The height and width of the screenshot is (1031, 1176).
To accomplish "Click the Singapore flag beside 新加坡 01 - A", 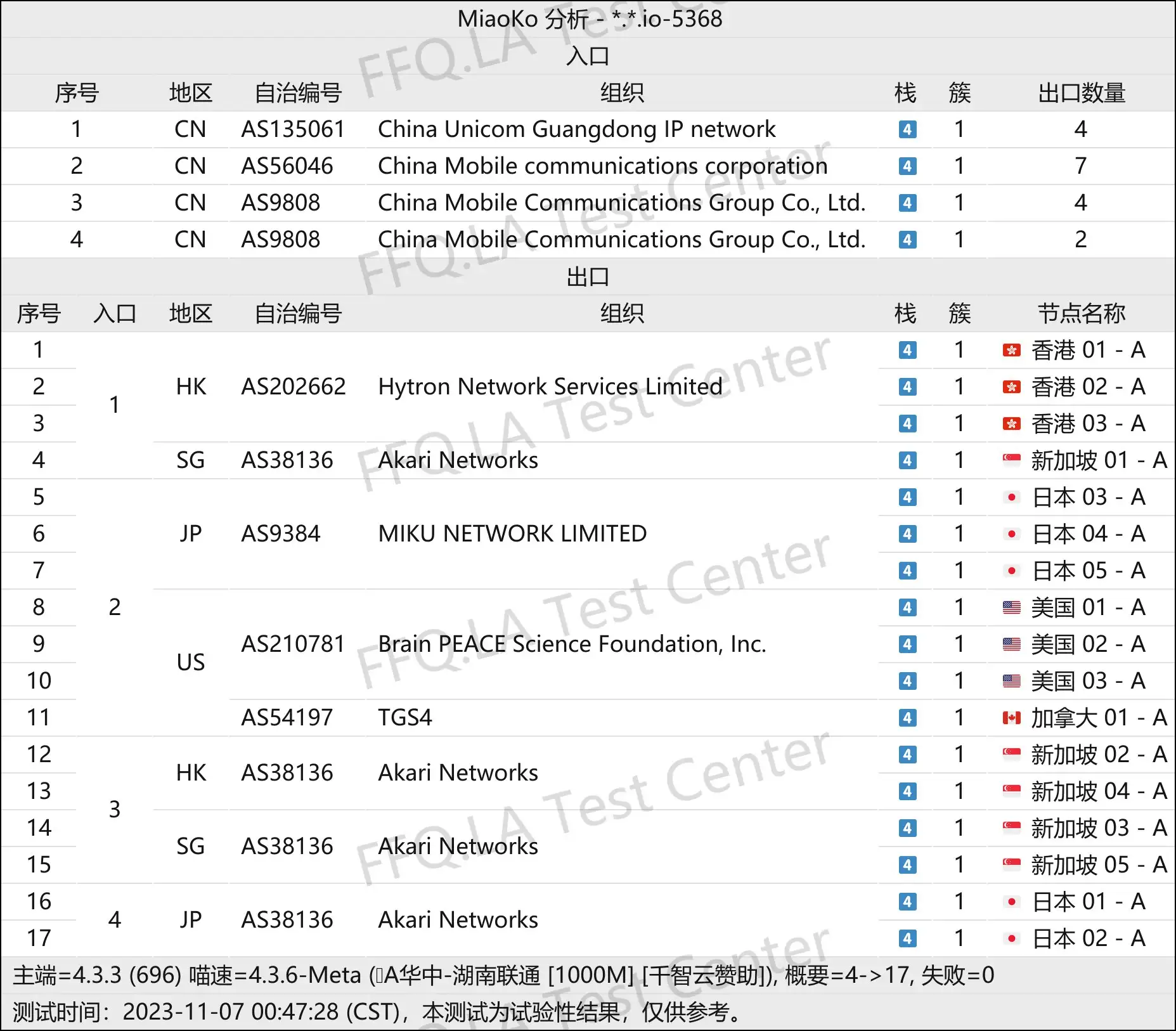I will tap(1011, 460).
